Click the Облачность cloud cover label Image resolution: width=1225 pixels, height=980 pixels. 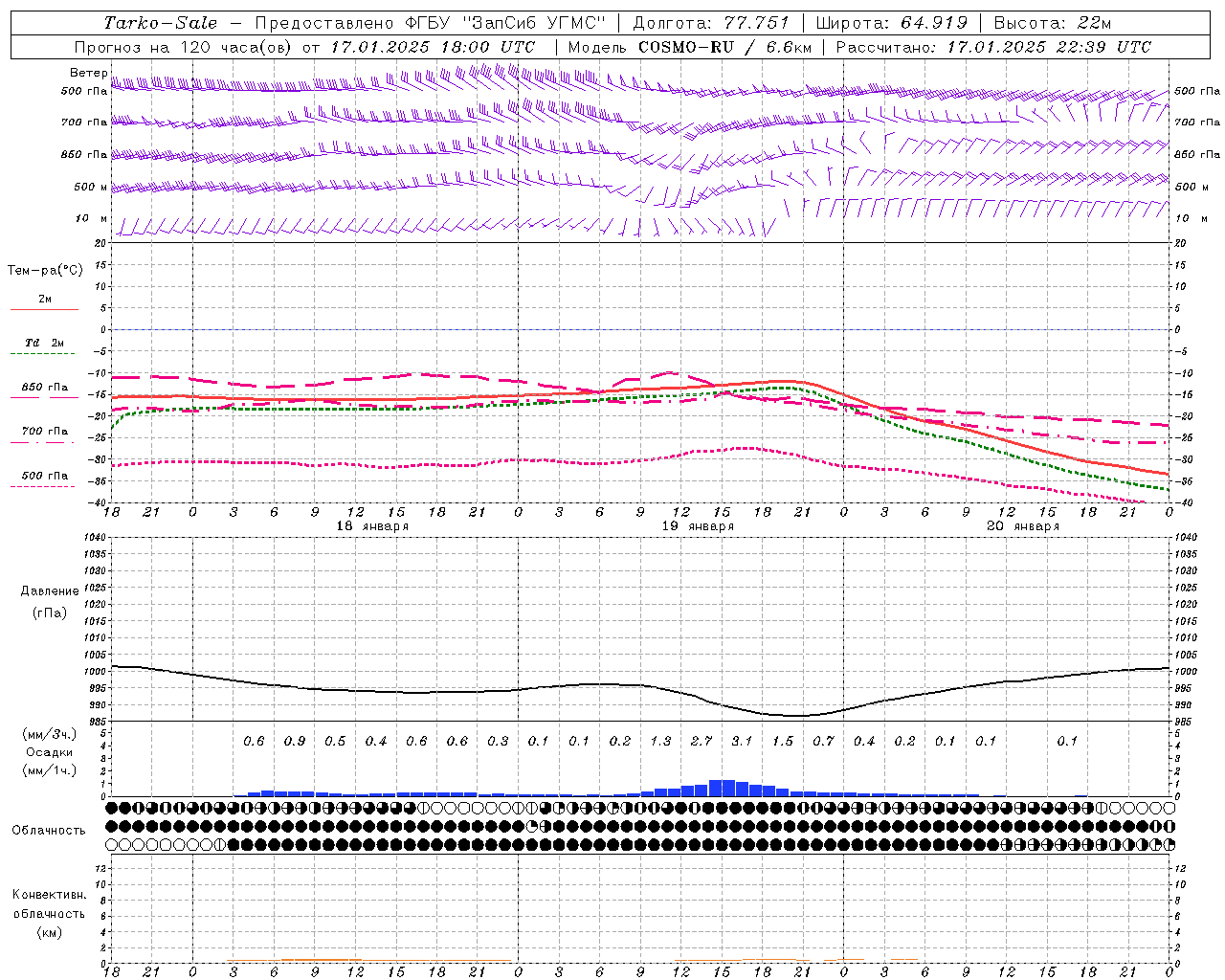click(x=49, y=831)
